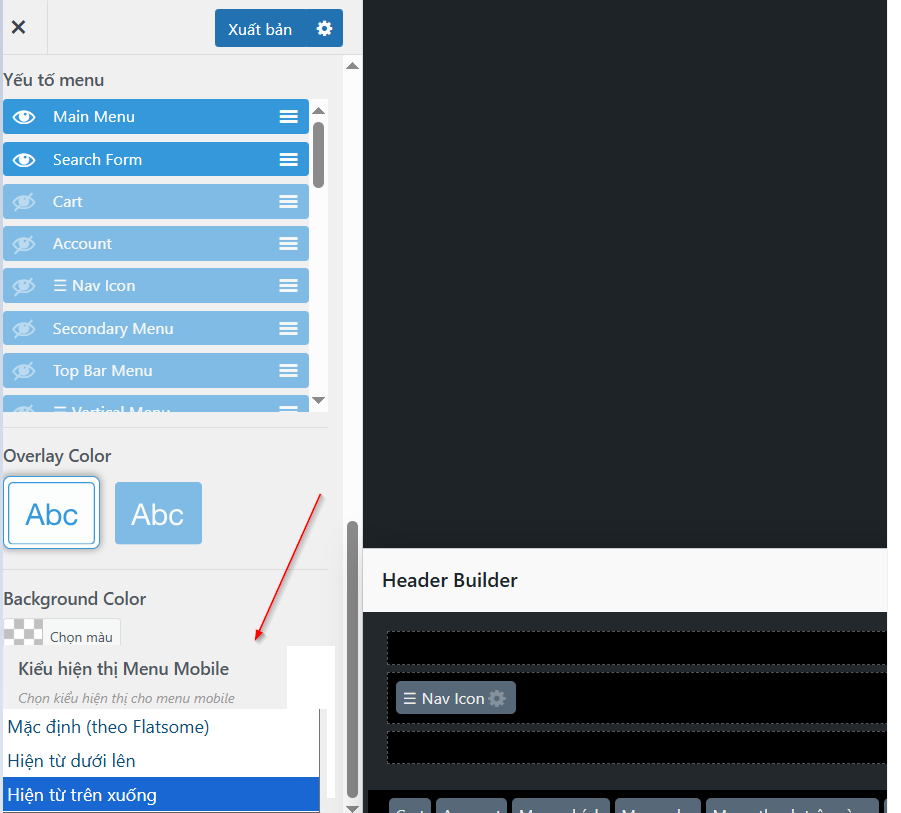Click the Nav Icon settings gear in Header Builder

tap(497, 699)
